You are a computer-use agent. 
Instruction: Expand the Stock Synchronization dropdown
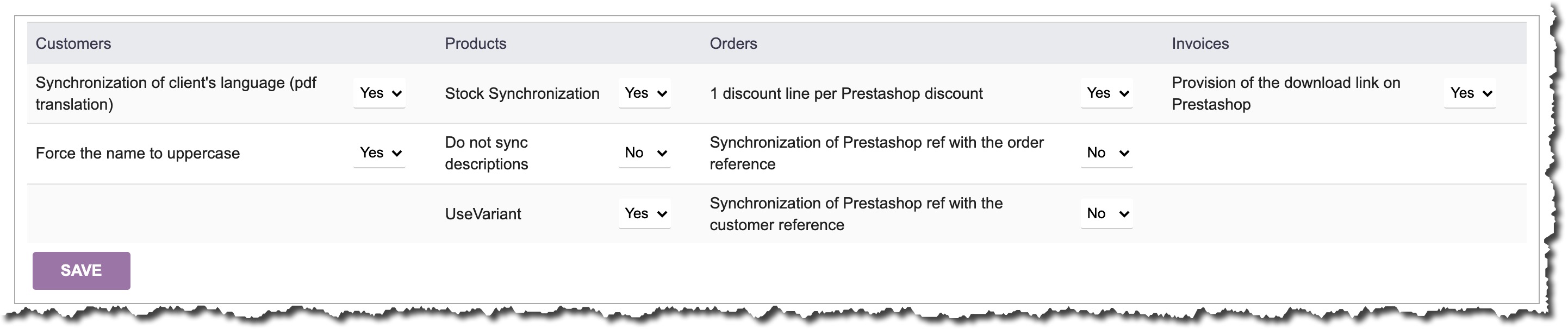(x=645, y=93)
